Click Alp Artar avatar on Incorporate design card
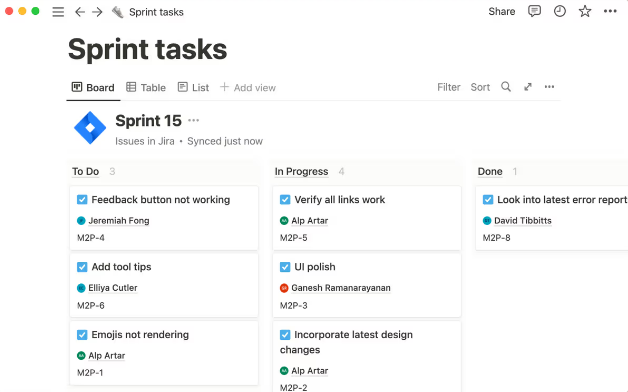Viewport: 628px width, 392px height. (284, 371)
